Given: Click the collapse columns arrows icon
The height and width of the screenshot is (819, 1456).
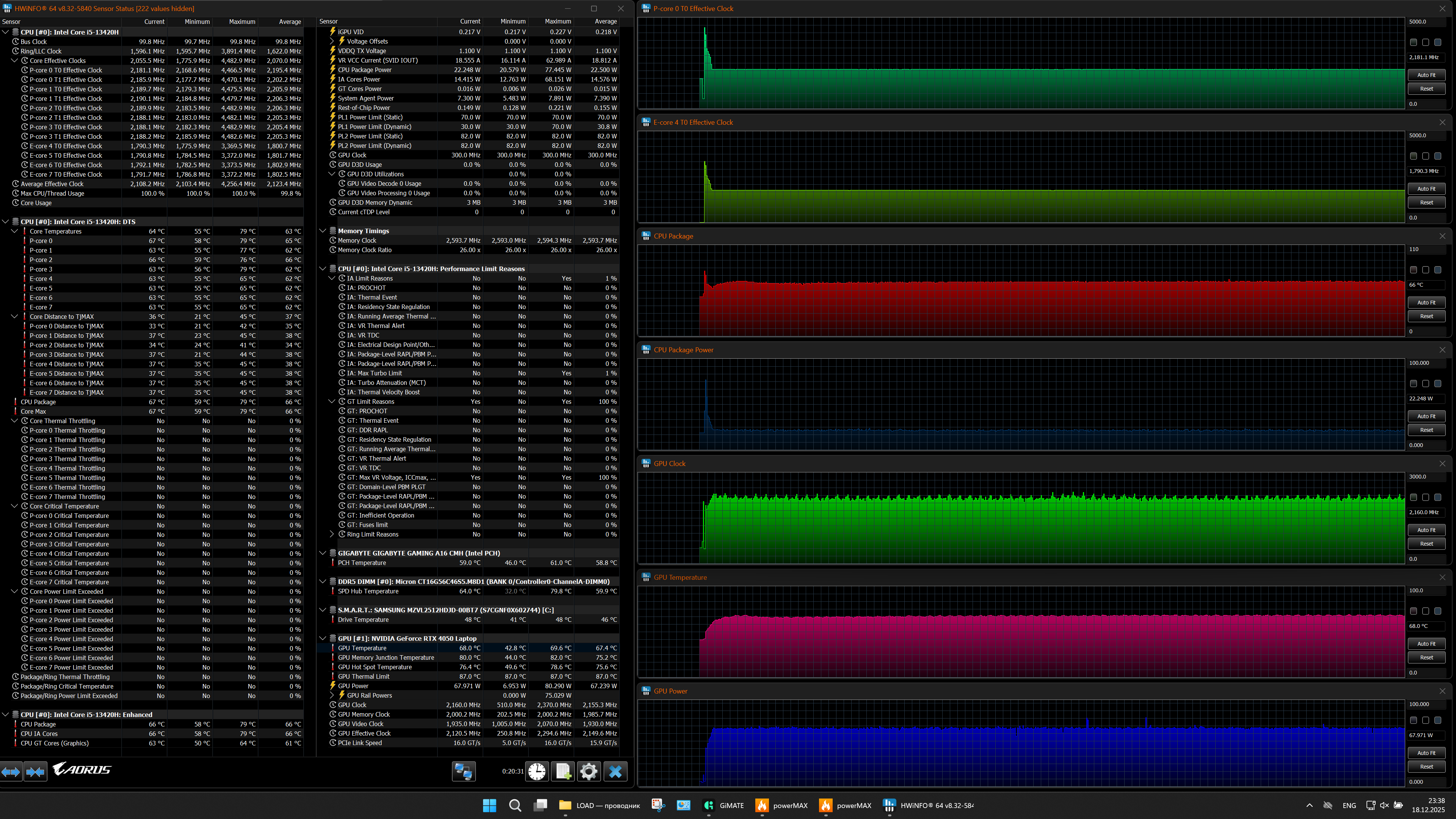Looking at the screenshot, I should [x=35, y=772].
